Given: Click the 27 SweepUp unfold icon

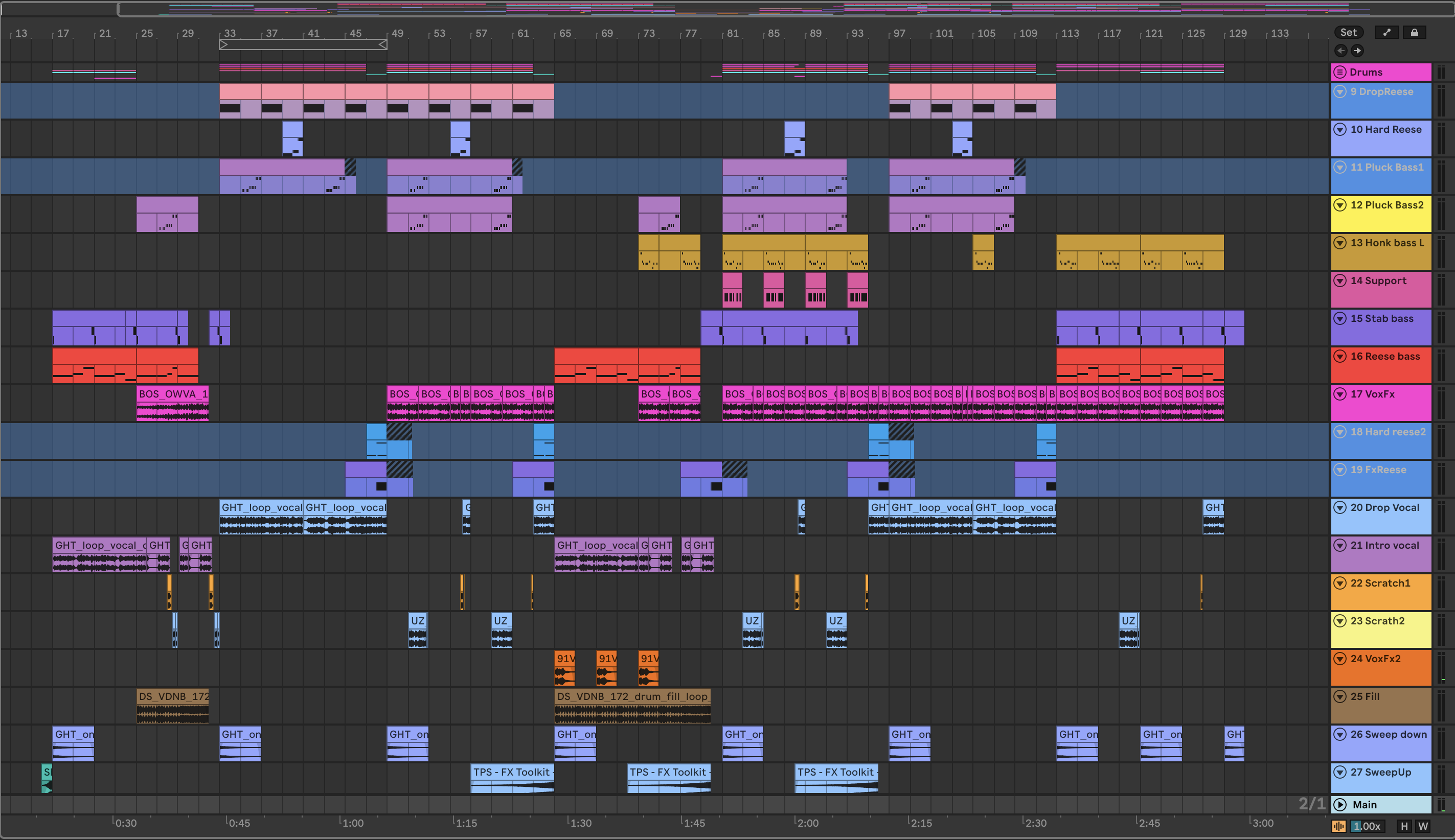Looking at the screenshot, I should click(1340, 772).
